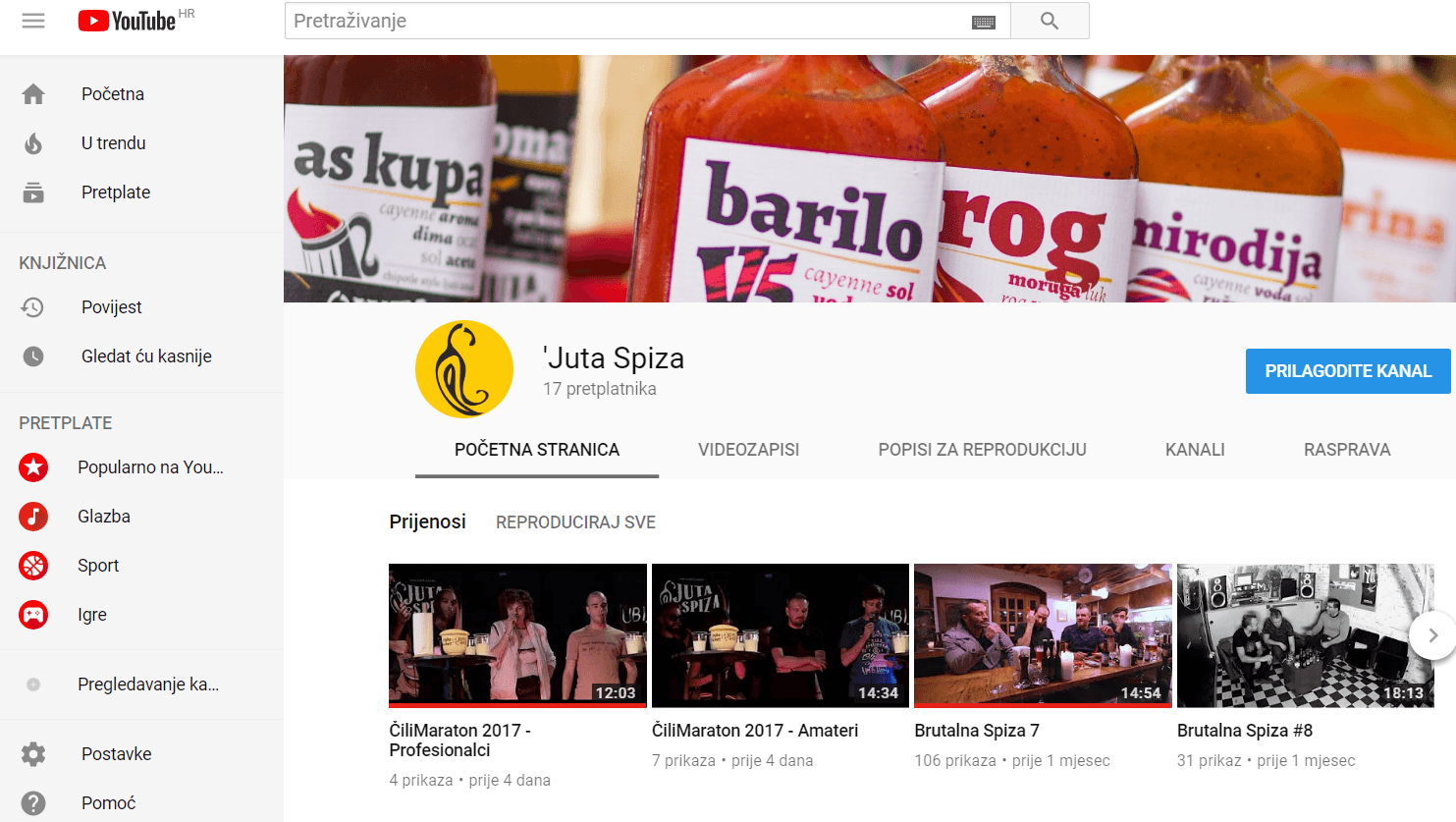Open the RASPRAVA tab

(x=1347, y=450)
